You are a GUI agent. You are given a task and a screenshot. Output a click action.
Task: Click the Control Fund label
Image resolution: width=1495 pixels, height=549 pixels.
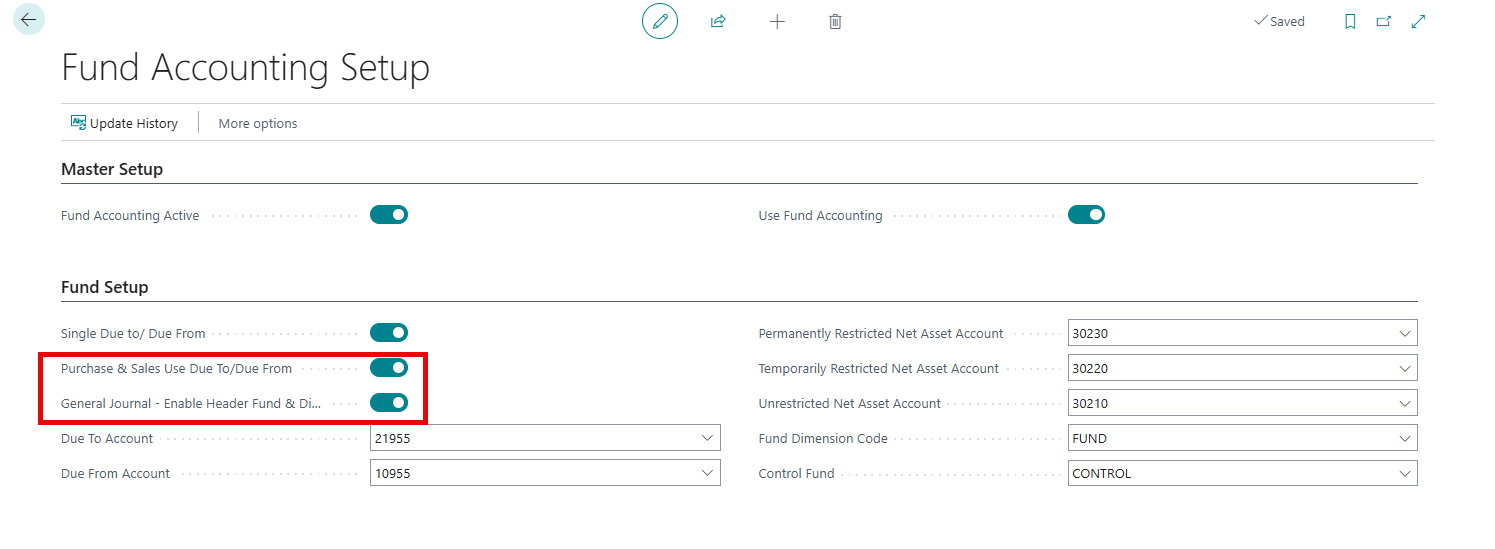point(797,473)
